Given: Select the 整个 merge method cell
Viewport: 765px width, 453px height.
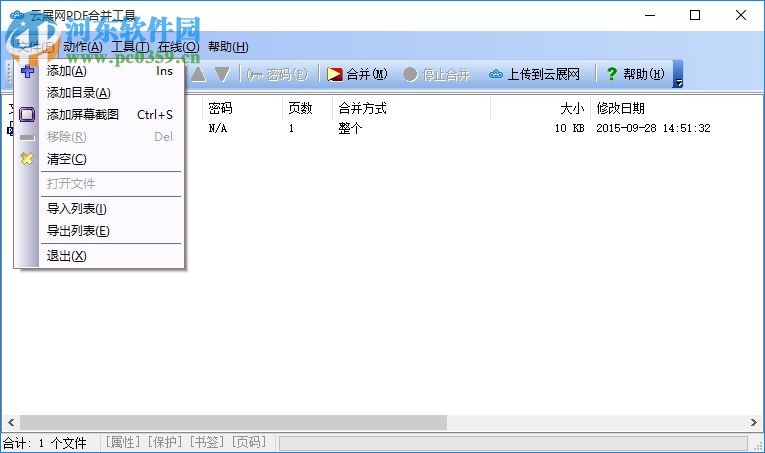Looking at the screenshot, I should [x=350, y=128].
